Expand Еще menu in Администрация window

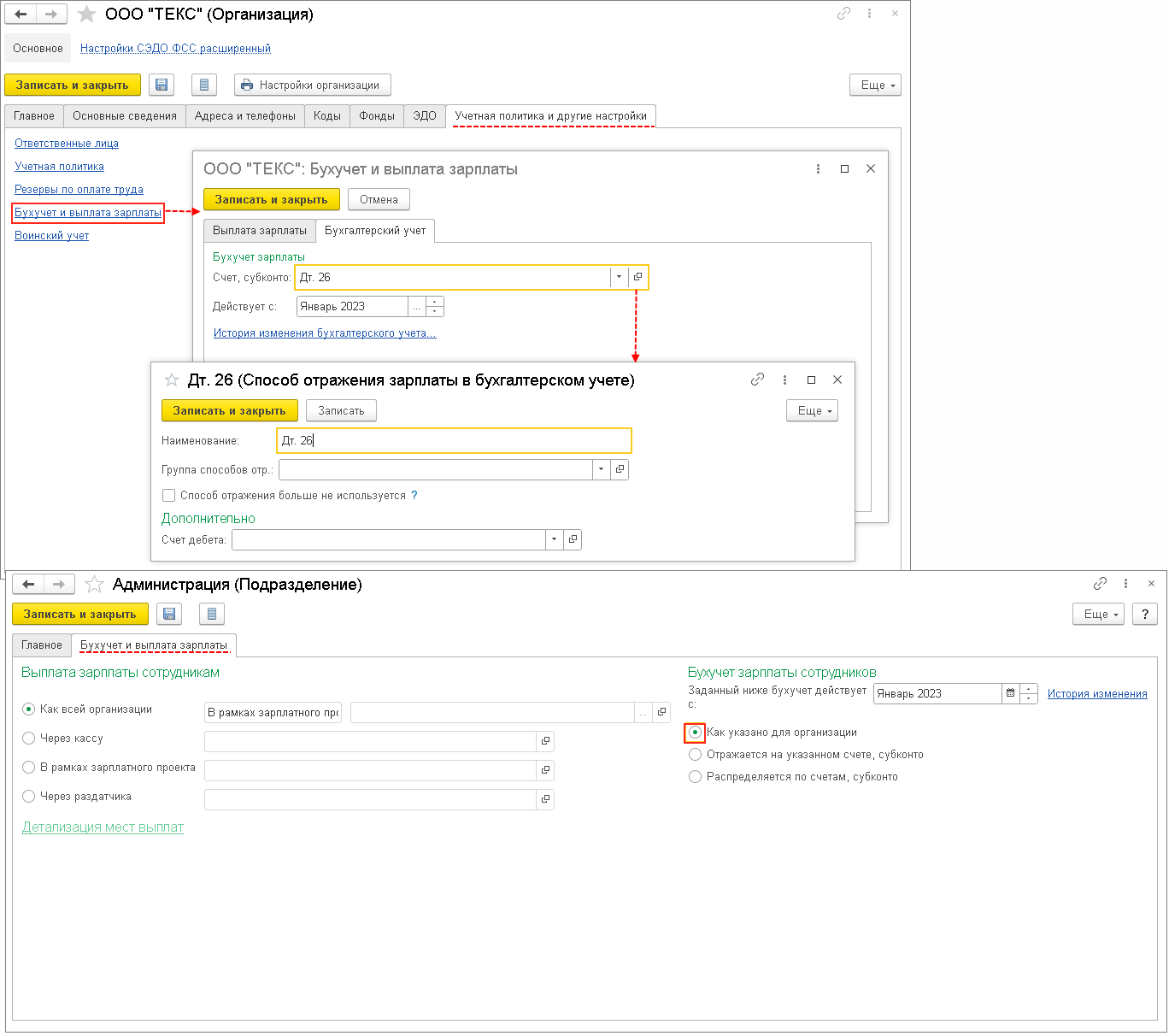click(1098, 614)
